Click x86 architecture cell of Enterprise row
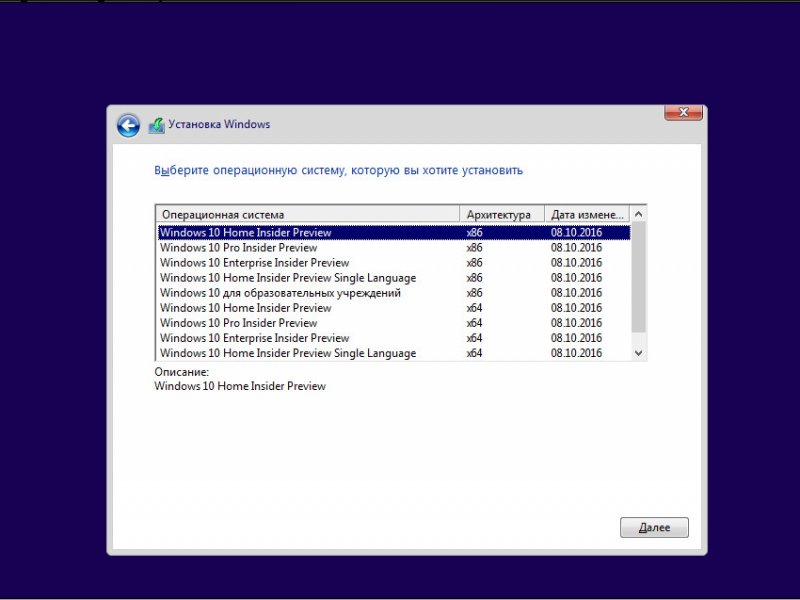 pos(474,263)
